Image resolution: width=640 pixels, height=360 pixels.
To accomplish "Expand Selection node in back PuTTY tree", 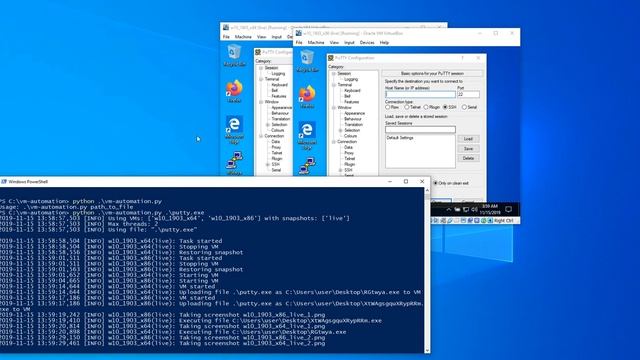I will click(x=267, y=124).
